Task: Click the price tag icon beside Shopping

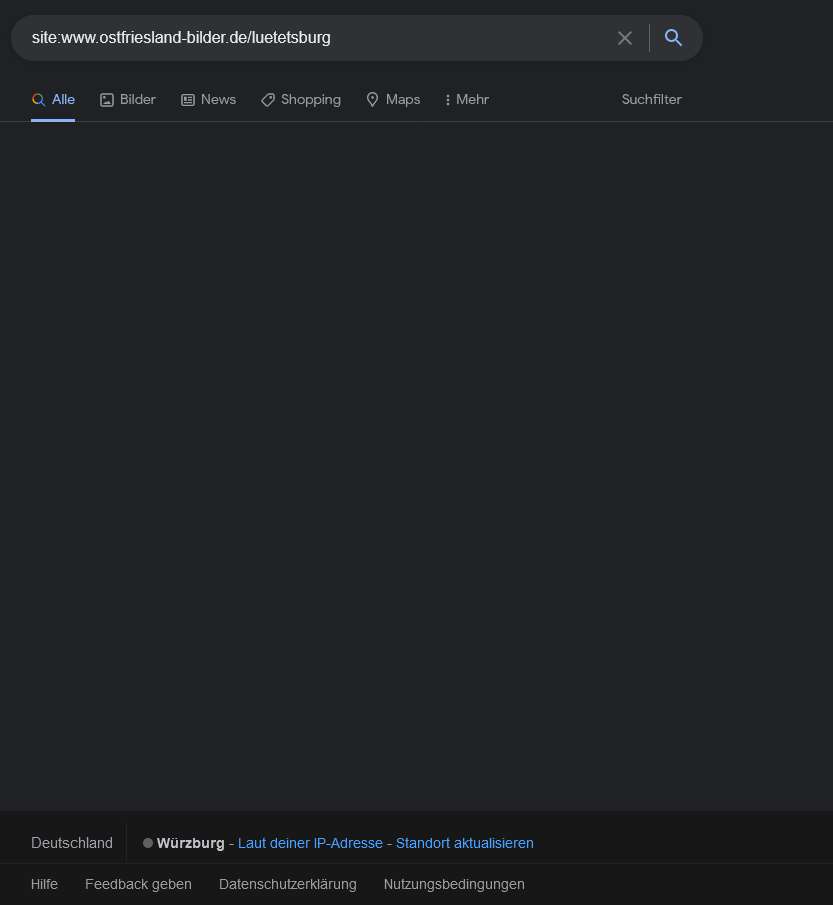Action: tap(268, 100)
